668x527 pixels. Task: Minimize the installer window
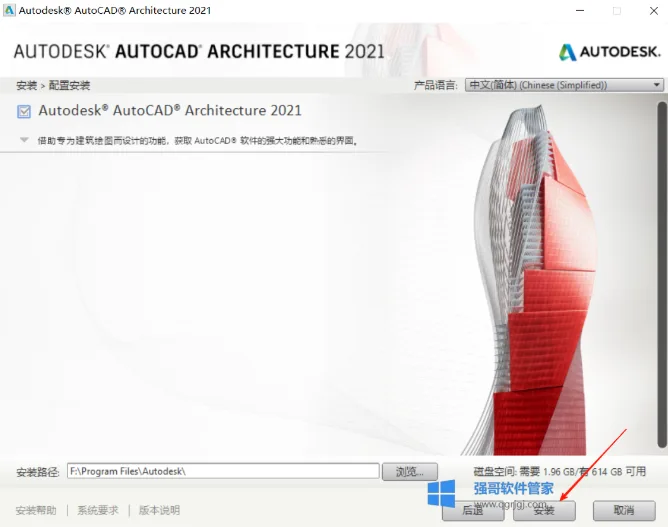coord(580,11)
